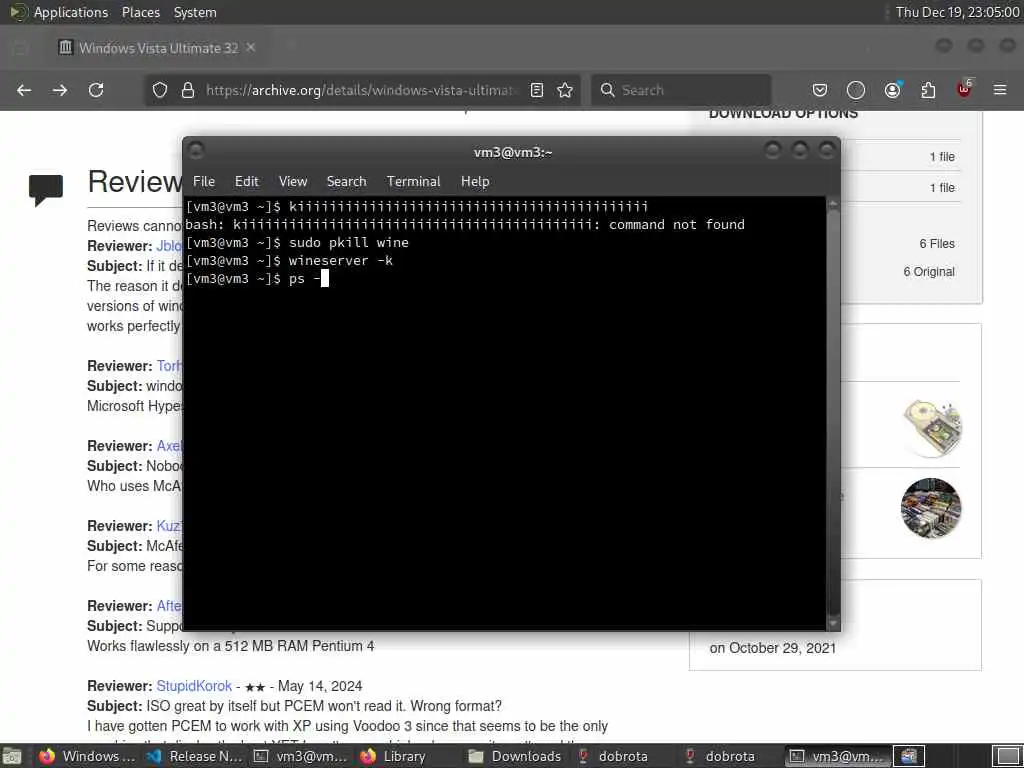Open the terminal File menu
This screenshot has height=768, width=1024.
[204, 182]
